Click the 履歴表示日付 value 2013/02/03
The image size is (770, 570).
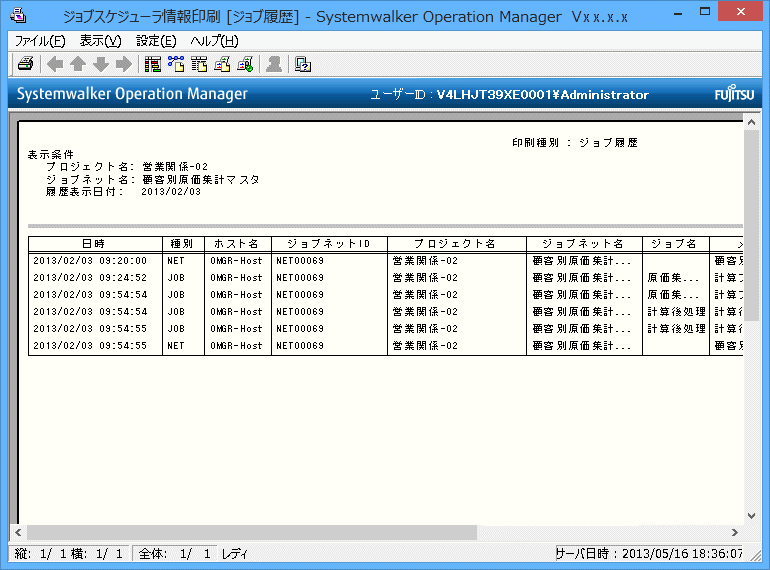coord(171,192)
